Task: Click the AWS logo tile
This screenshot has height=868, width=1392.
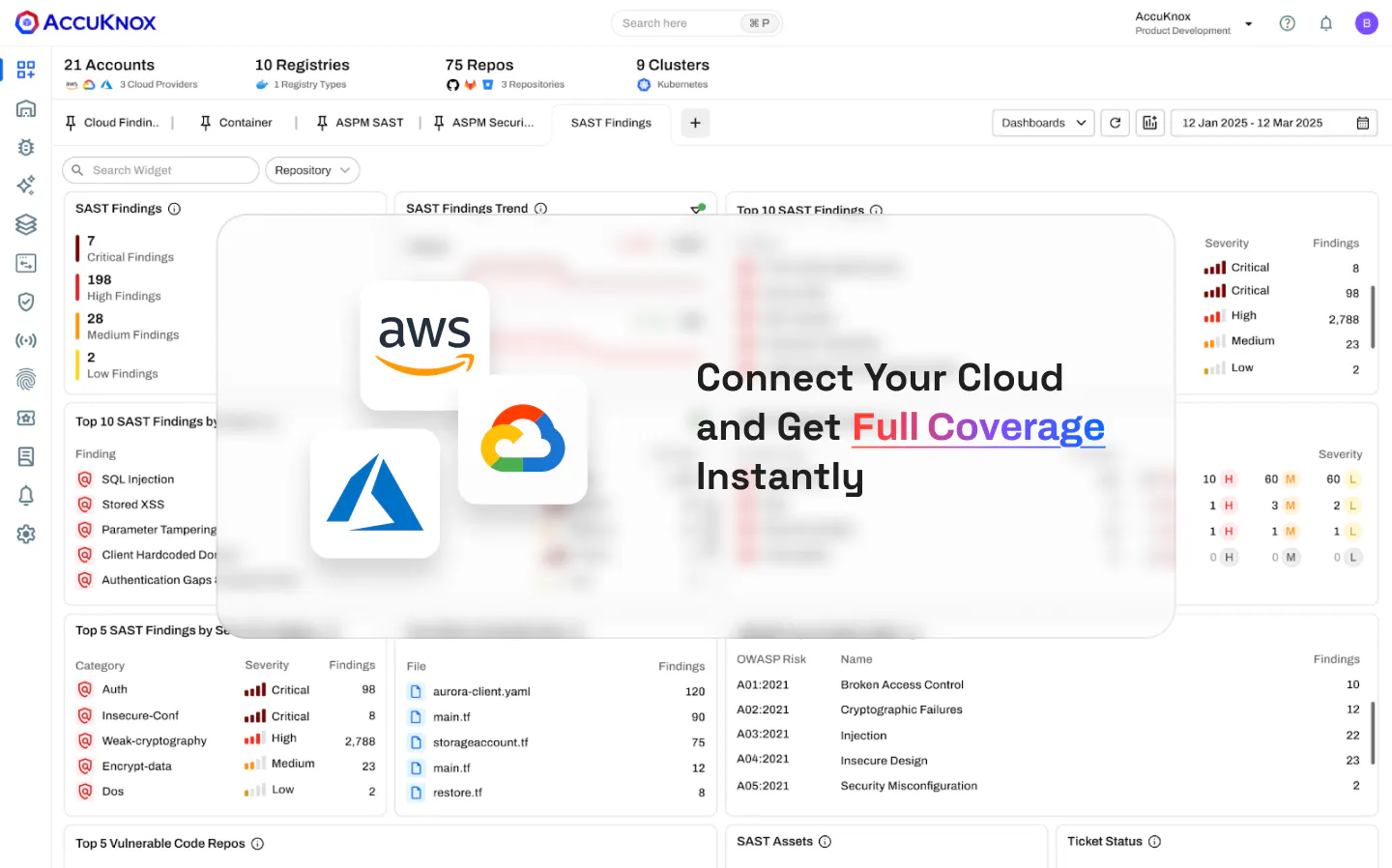Action: 425,345
